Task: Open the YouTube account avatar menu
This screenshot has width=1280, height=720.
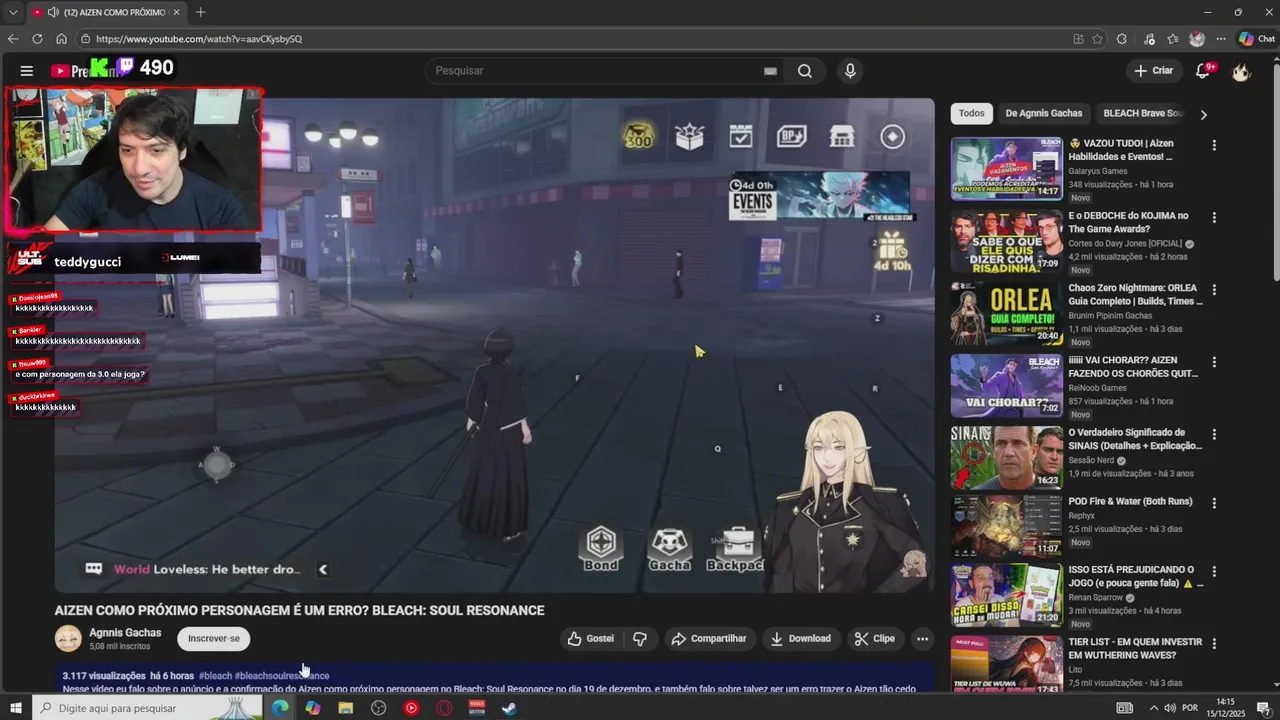Action: [1241, 71]
